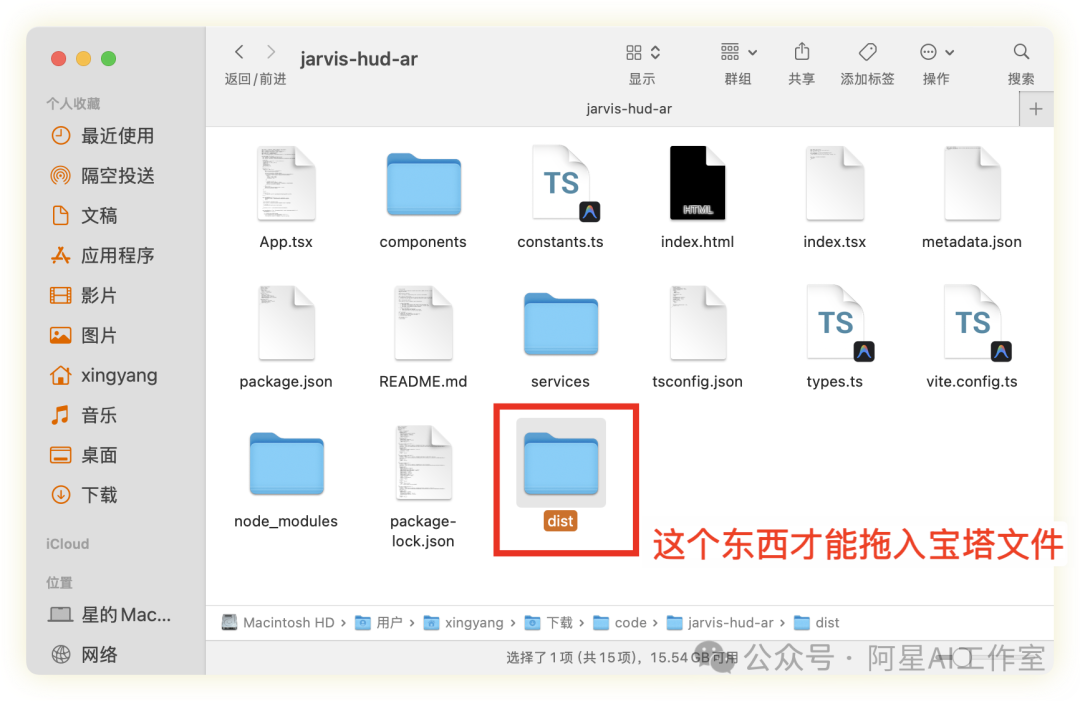Select the services folder
The width and height of the screenshot is (1080, 701).
560,339
